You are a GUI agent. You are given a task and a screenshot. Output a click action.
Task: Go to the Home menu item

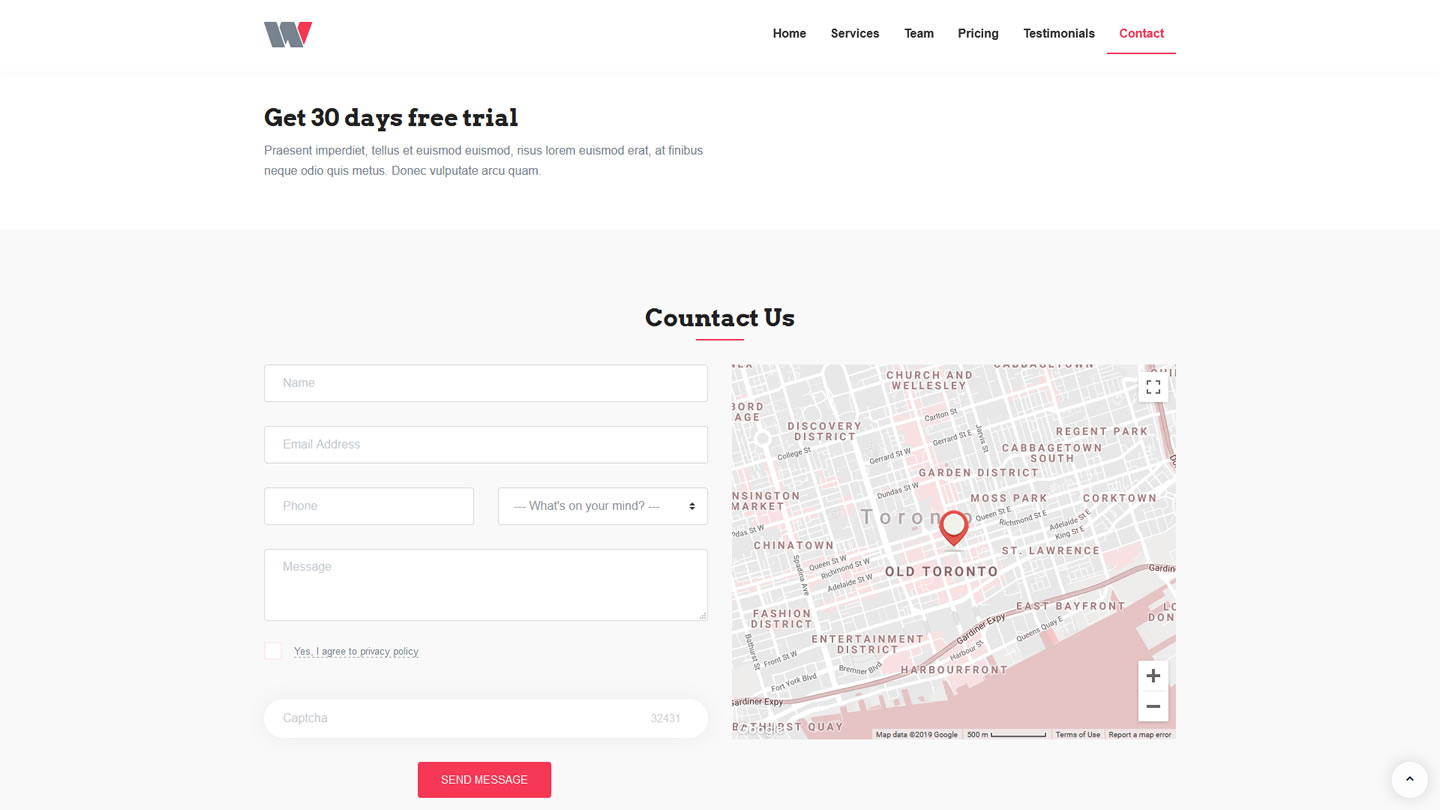789,34
